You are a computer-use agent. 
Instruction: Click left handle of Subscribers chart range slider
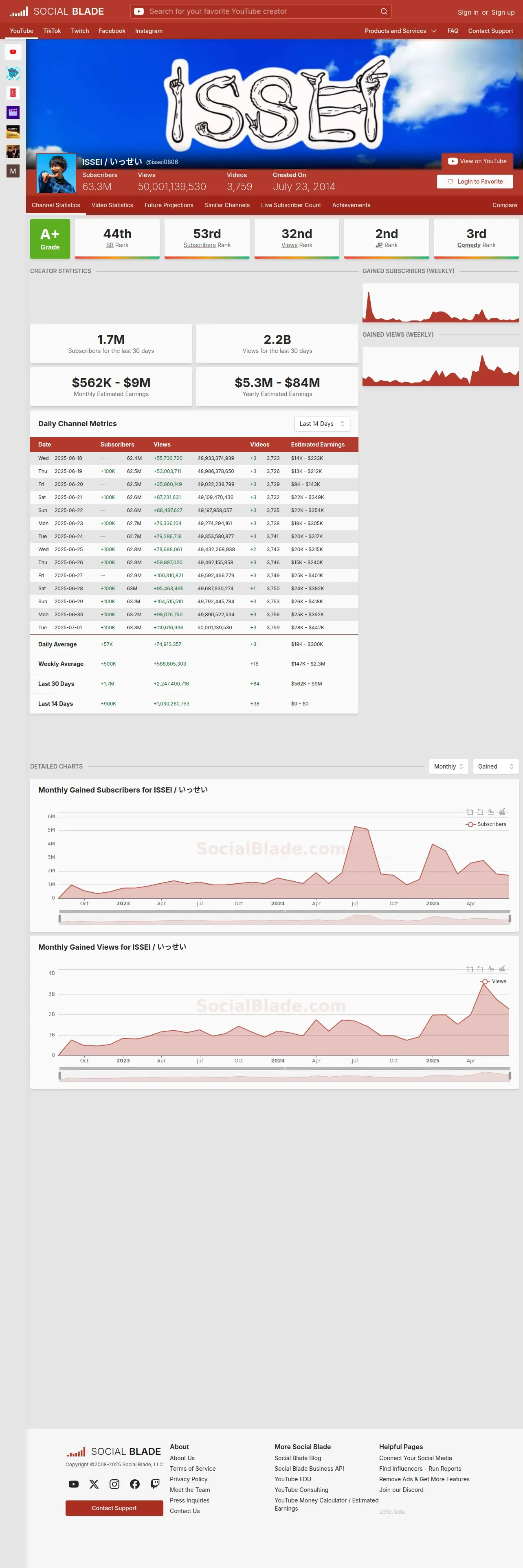click(x=59, y=918)
